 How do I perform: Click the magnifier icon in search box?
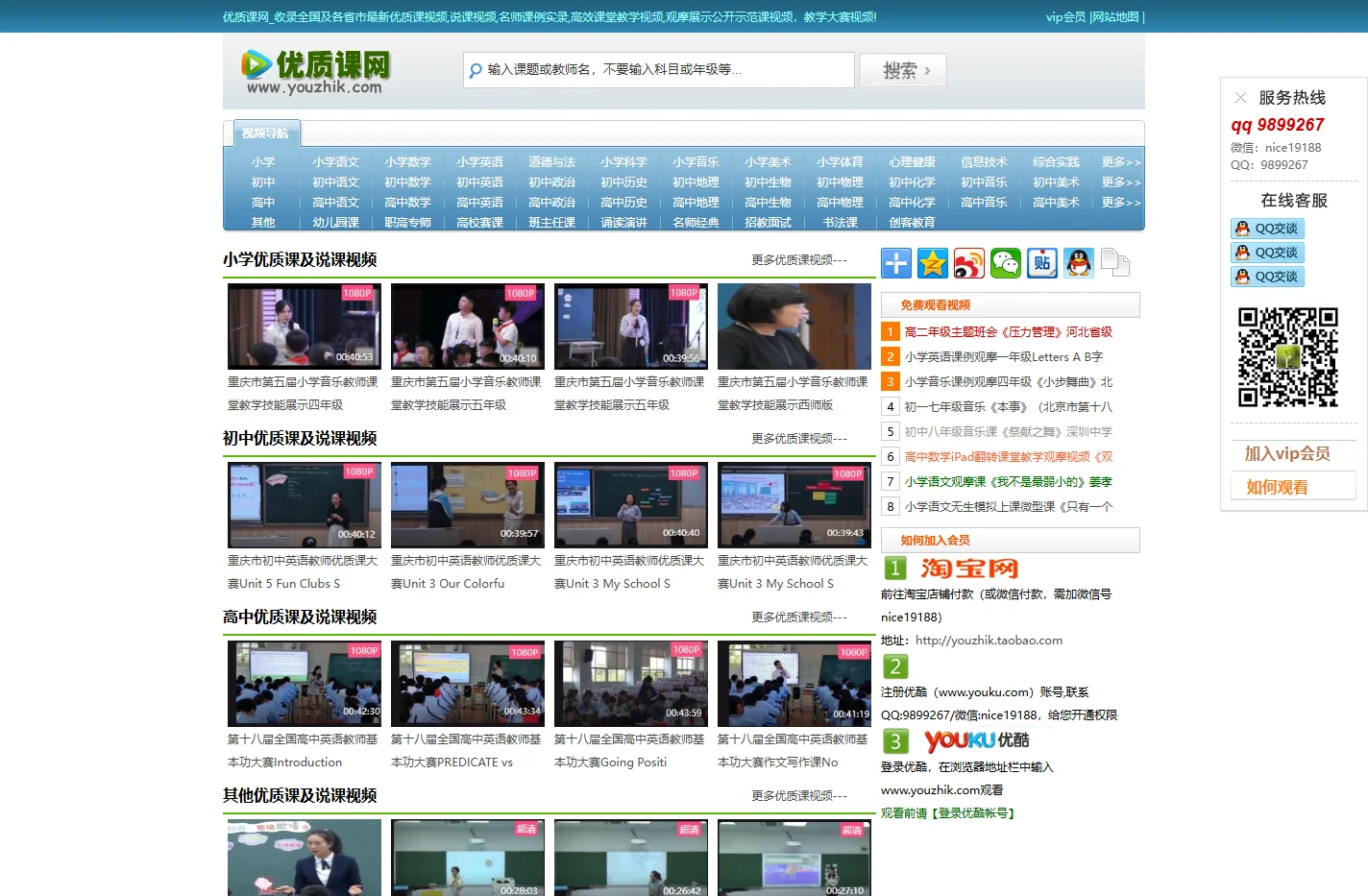pos(476,70)
